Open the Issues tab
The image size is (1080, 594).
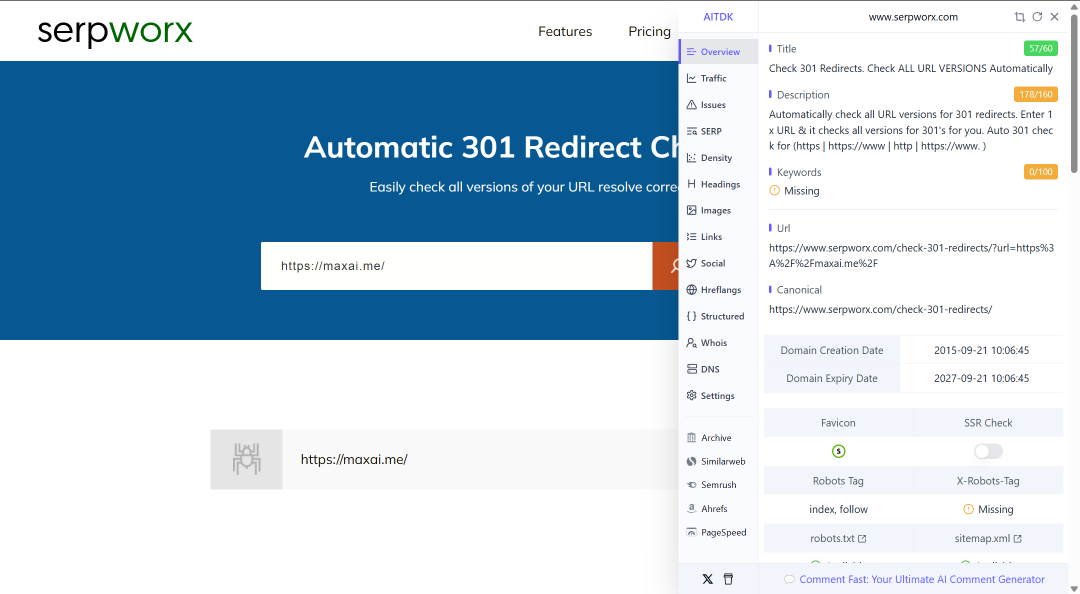pos(718,105)
